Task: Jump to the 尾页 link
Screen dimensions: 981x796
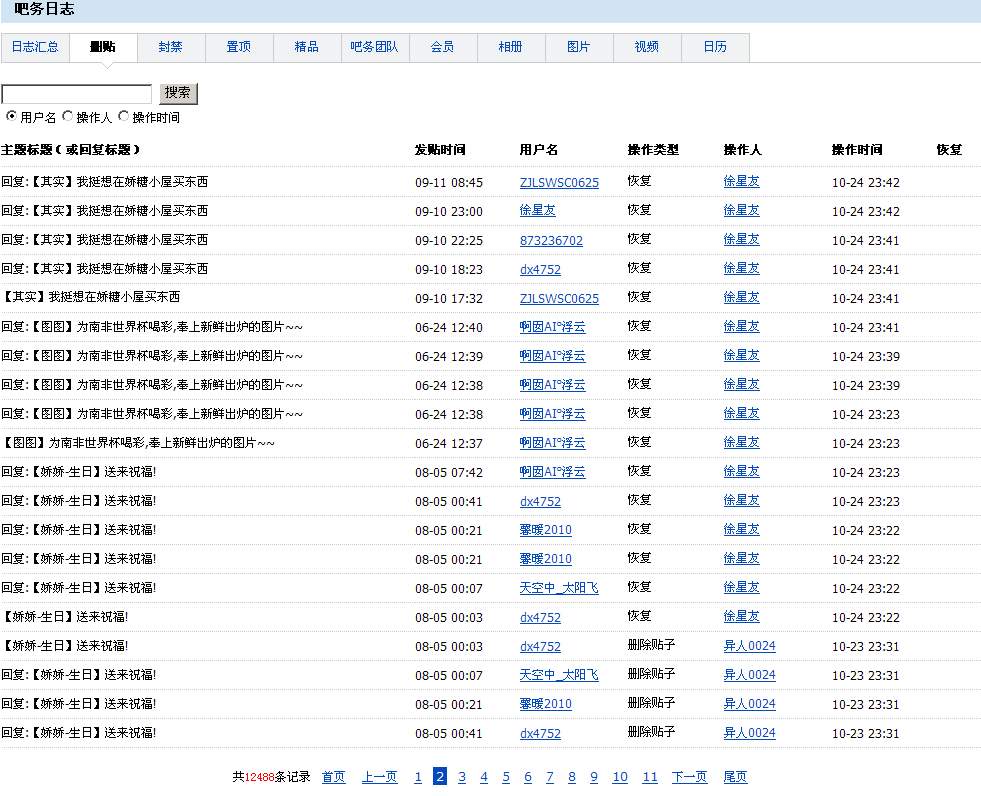Action: click(735, 777)
